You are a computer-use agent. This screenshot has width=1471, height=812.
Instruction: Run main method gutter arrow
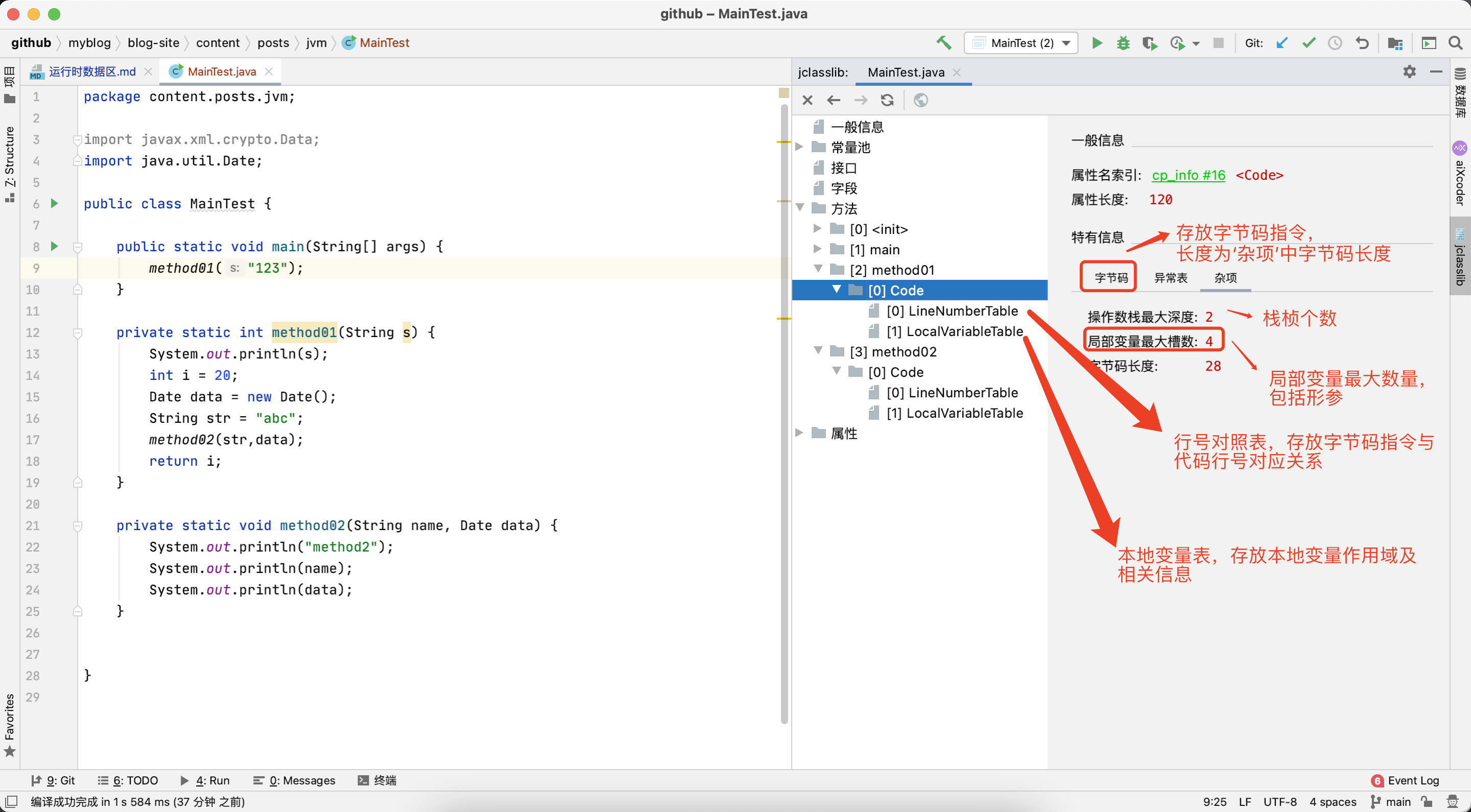tap(54, 246)
